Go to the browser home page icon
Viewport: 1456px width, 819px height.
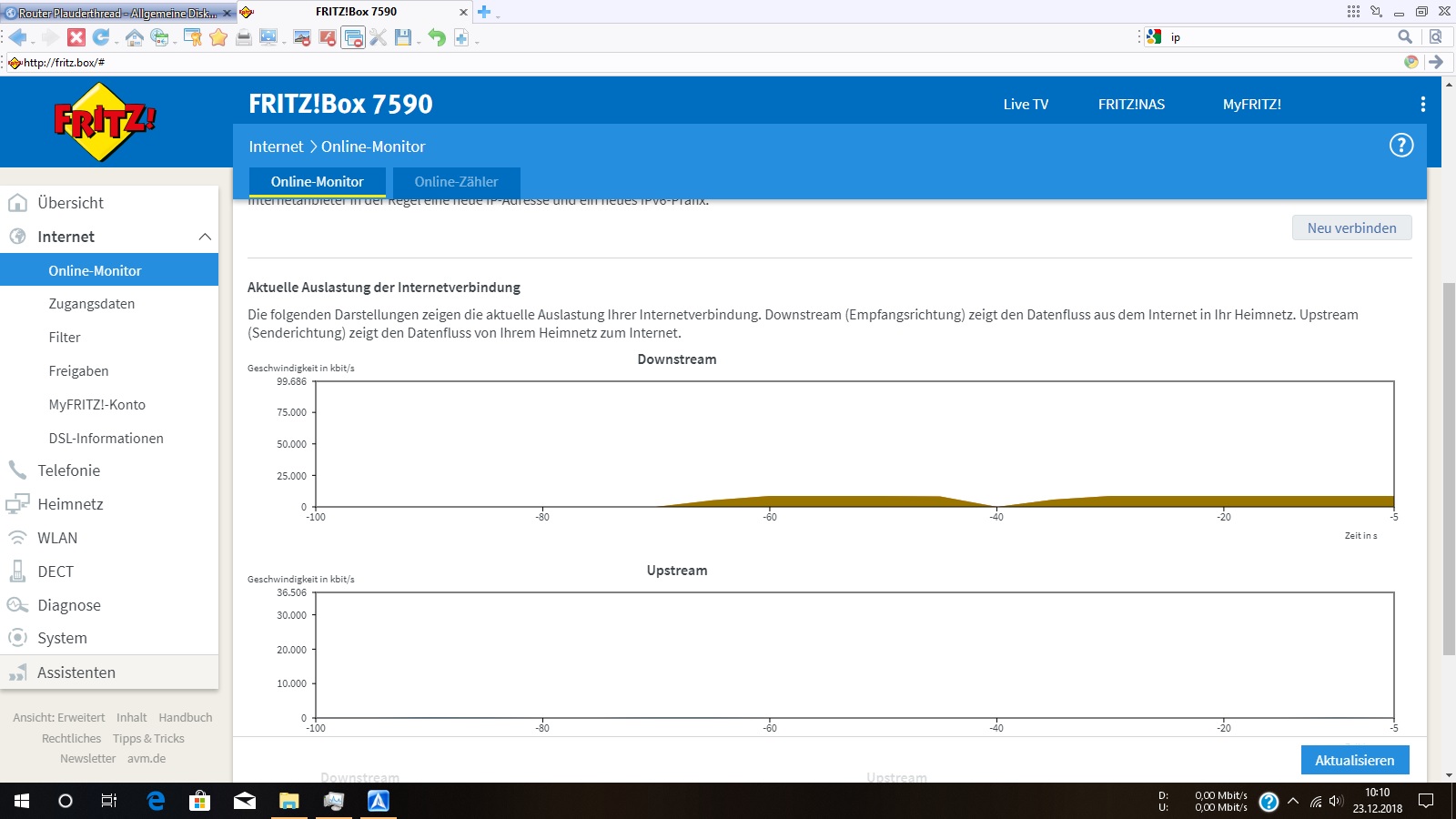[134, 37]
